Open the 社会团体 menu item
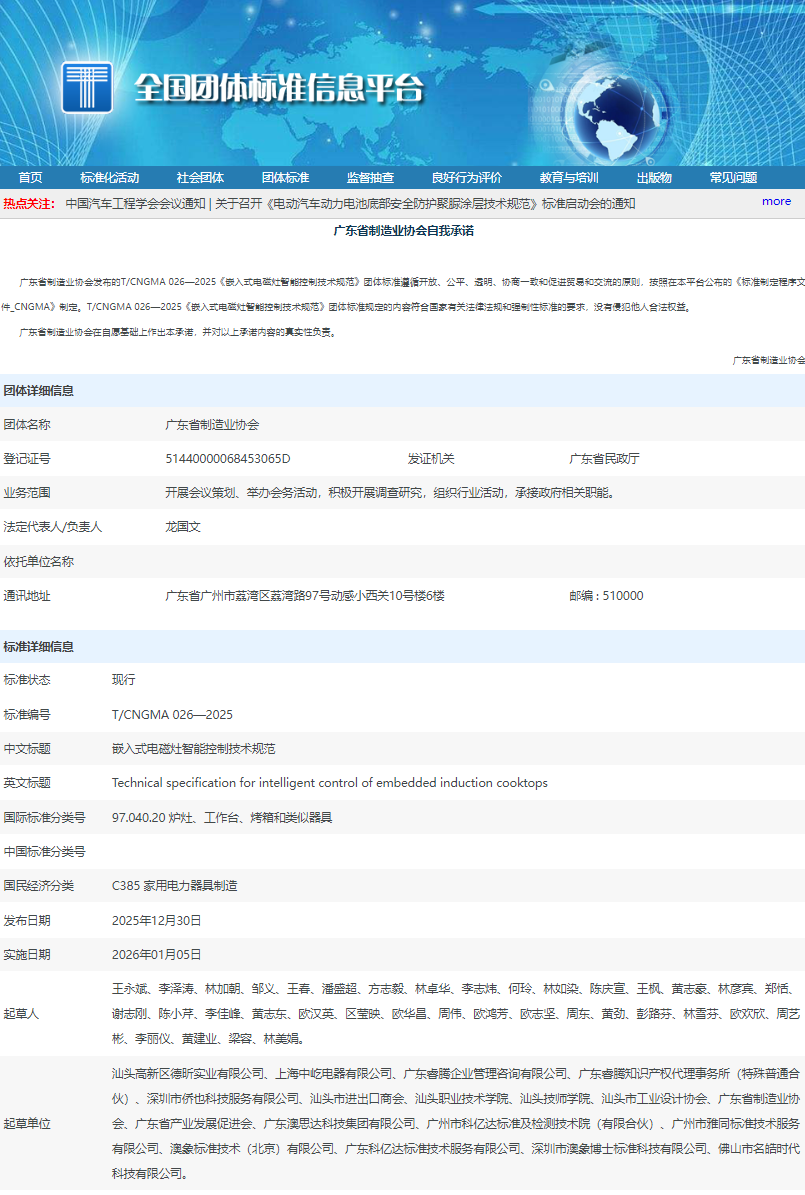The width and height of the screenshot is (805, 1195). 200,178
